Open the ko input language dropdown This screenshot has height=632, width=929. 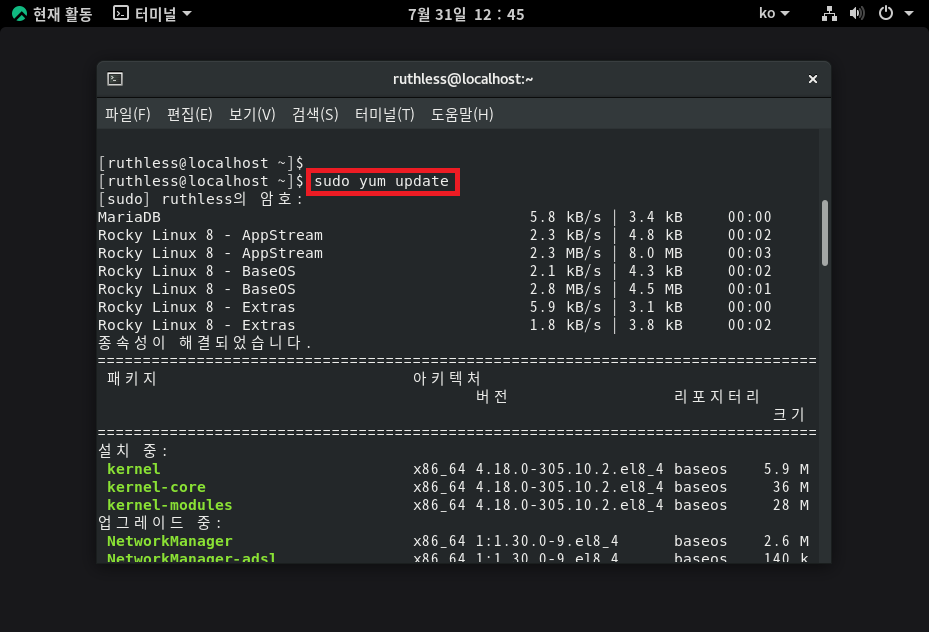(774, 13)
